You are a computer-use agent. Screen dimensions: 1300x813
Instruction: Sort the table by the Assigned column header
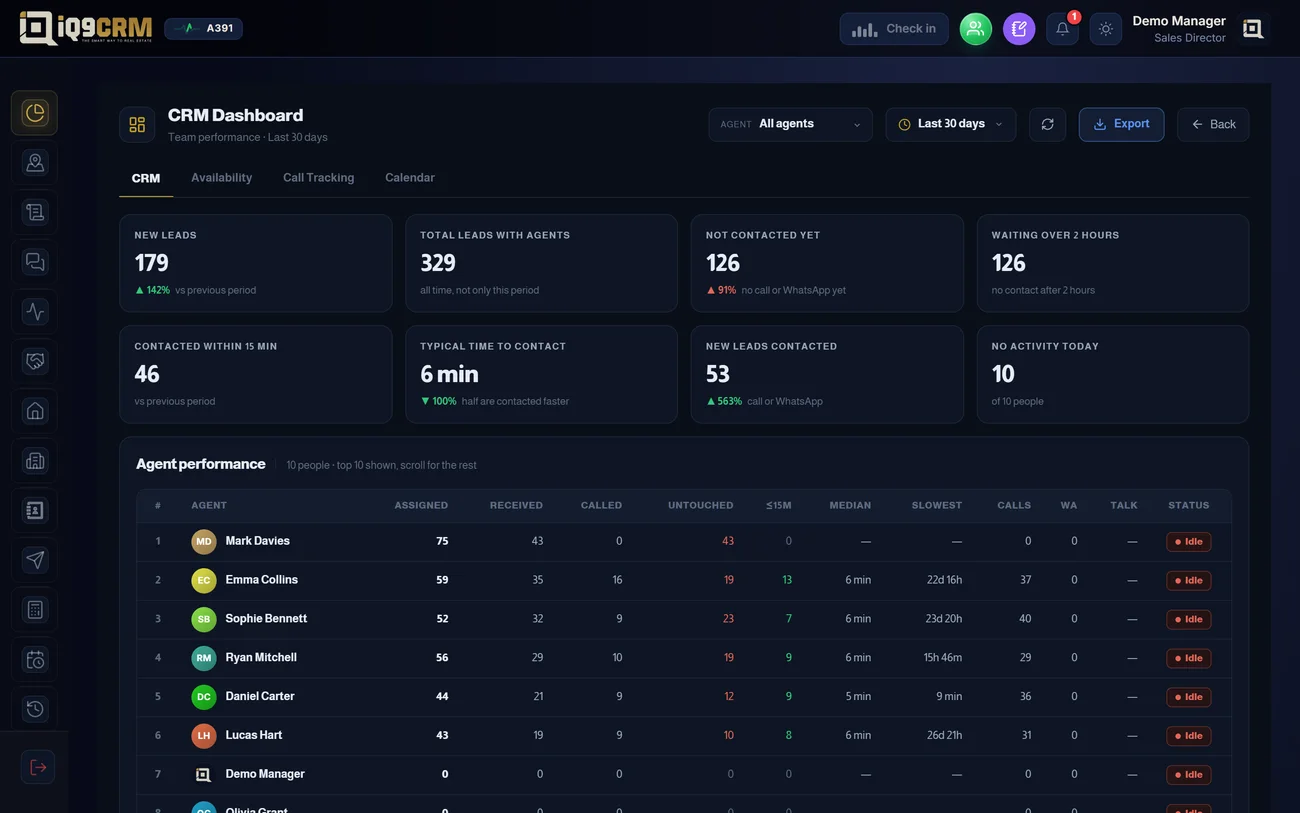421,506
